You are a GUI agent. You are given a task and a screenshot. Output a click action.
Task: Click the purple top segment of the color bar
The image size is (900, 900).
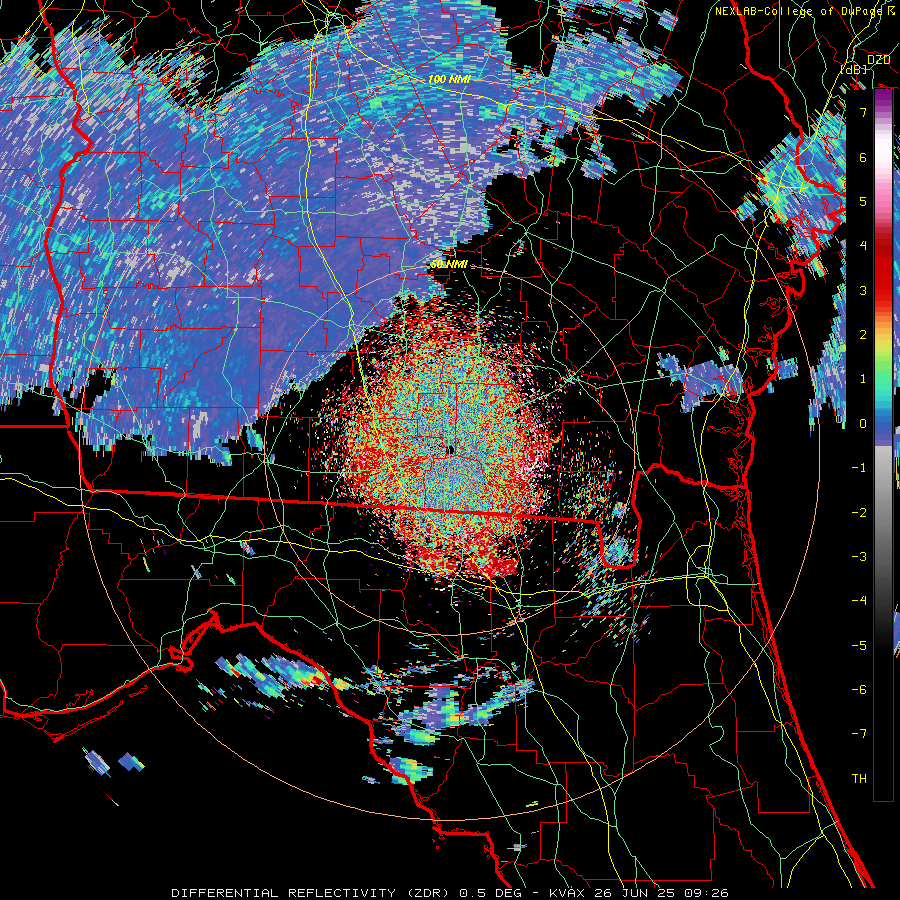[x=883, y=100]
